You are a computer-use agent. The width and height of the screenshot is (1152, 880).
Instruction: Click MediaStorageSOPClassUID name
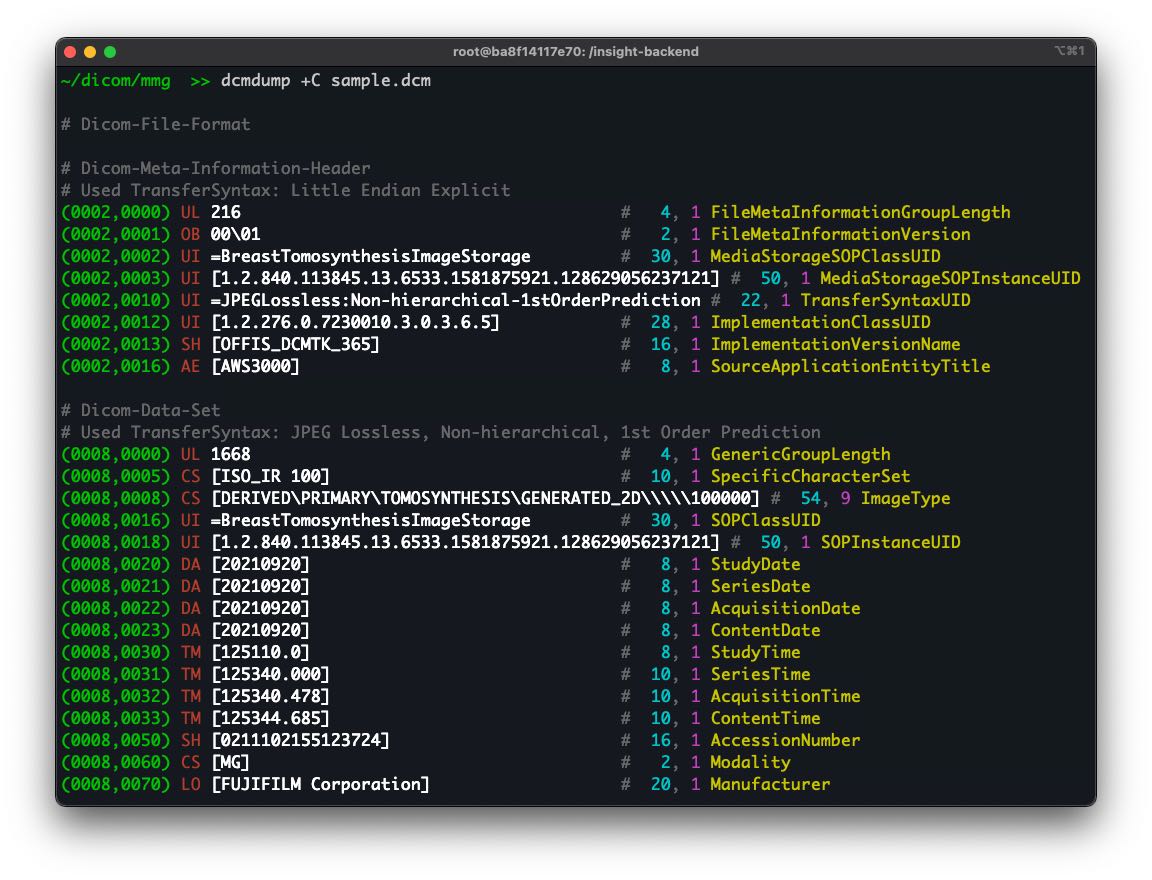[825, 256]
